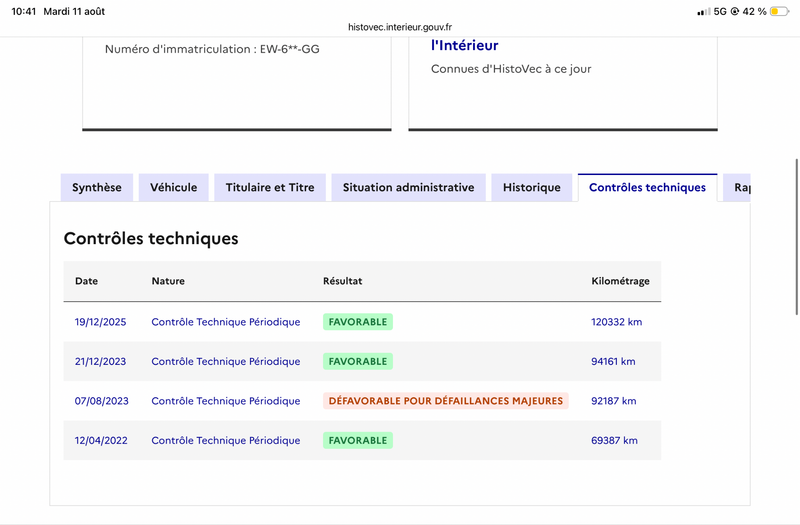
Task: Open the partially visible Rap tab
Action: (x=737, y=187)
